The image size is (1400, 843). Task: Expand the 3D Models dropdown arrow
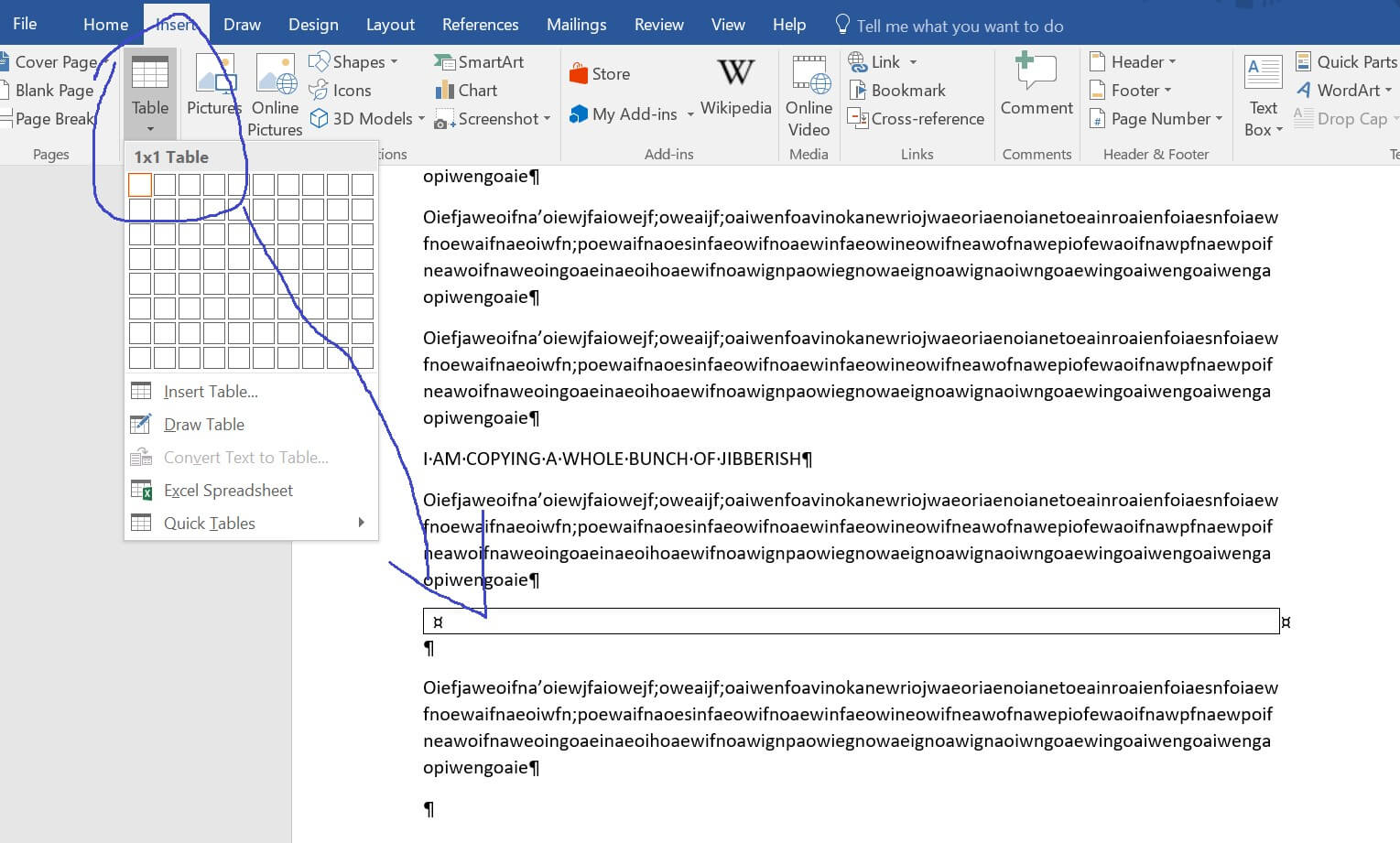pos(420,118)
